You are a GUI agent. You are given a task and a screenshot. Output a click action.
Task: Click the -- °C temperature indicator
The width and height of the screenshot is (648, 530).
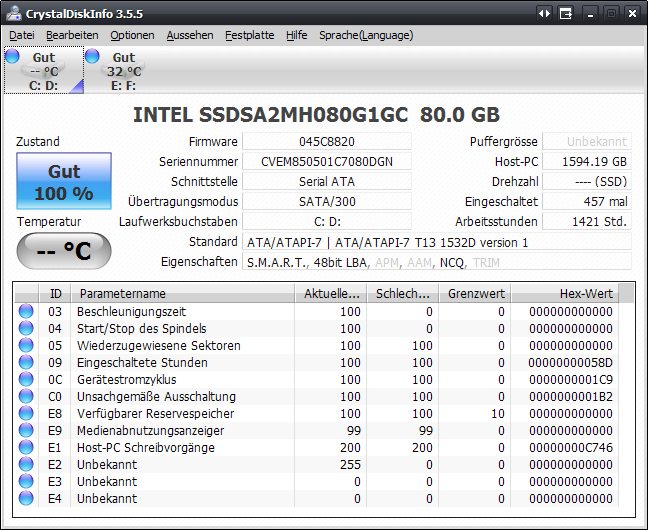tap(64, 251)
